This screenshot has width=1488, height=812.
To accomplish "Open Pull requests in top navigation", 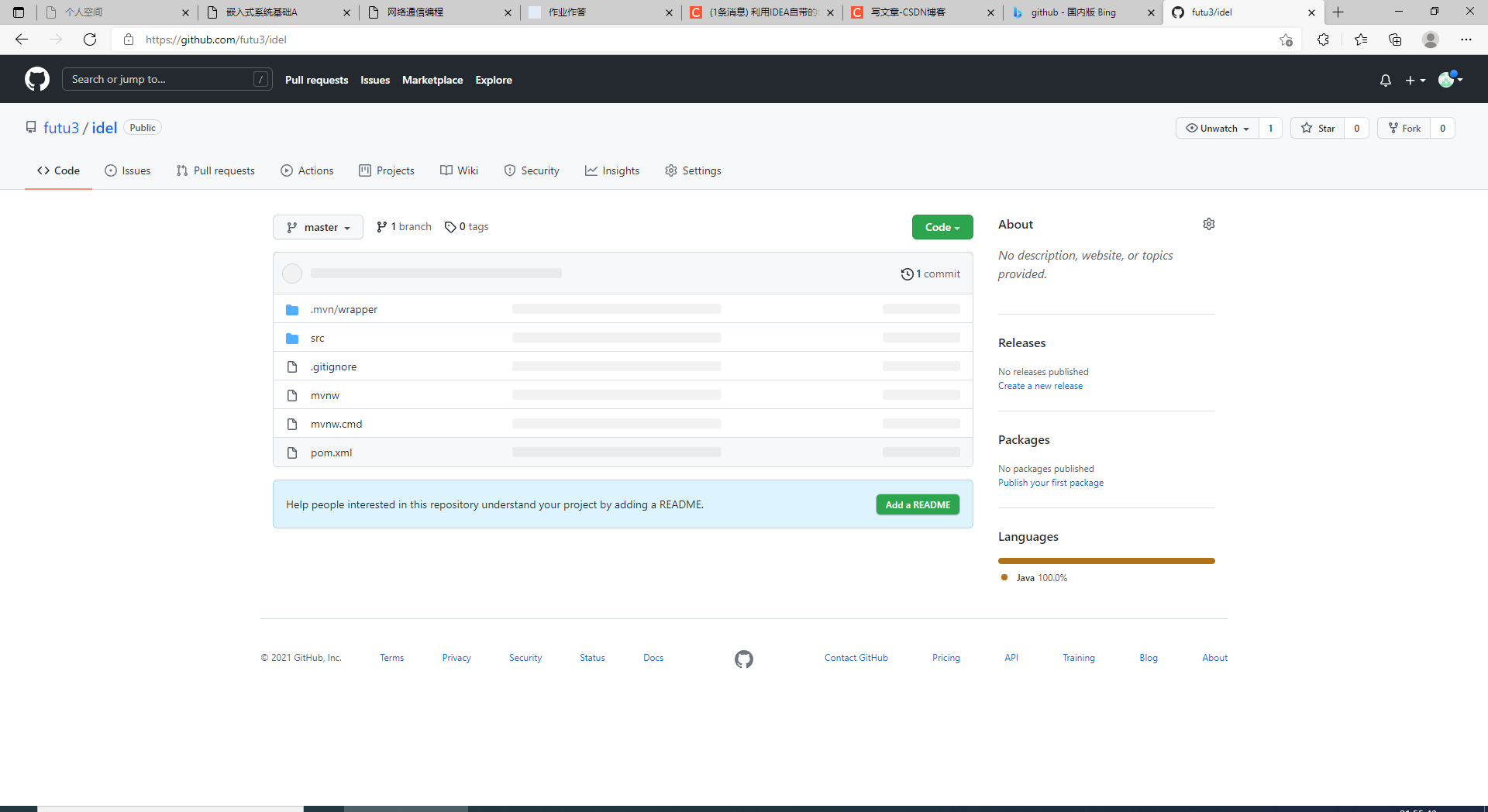I will point(316,80).
